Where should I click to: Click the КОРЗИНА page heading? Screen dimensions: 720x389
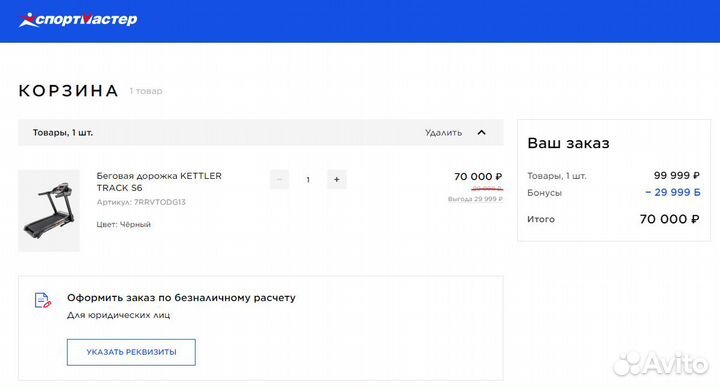(68, 90)
